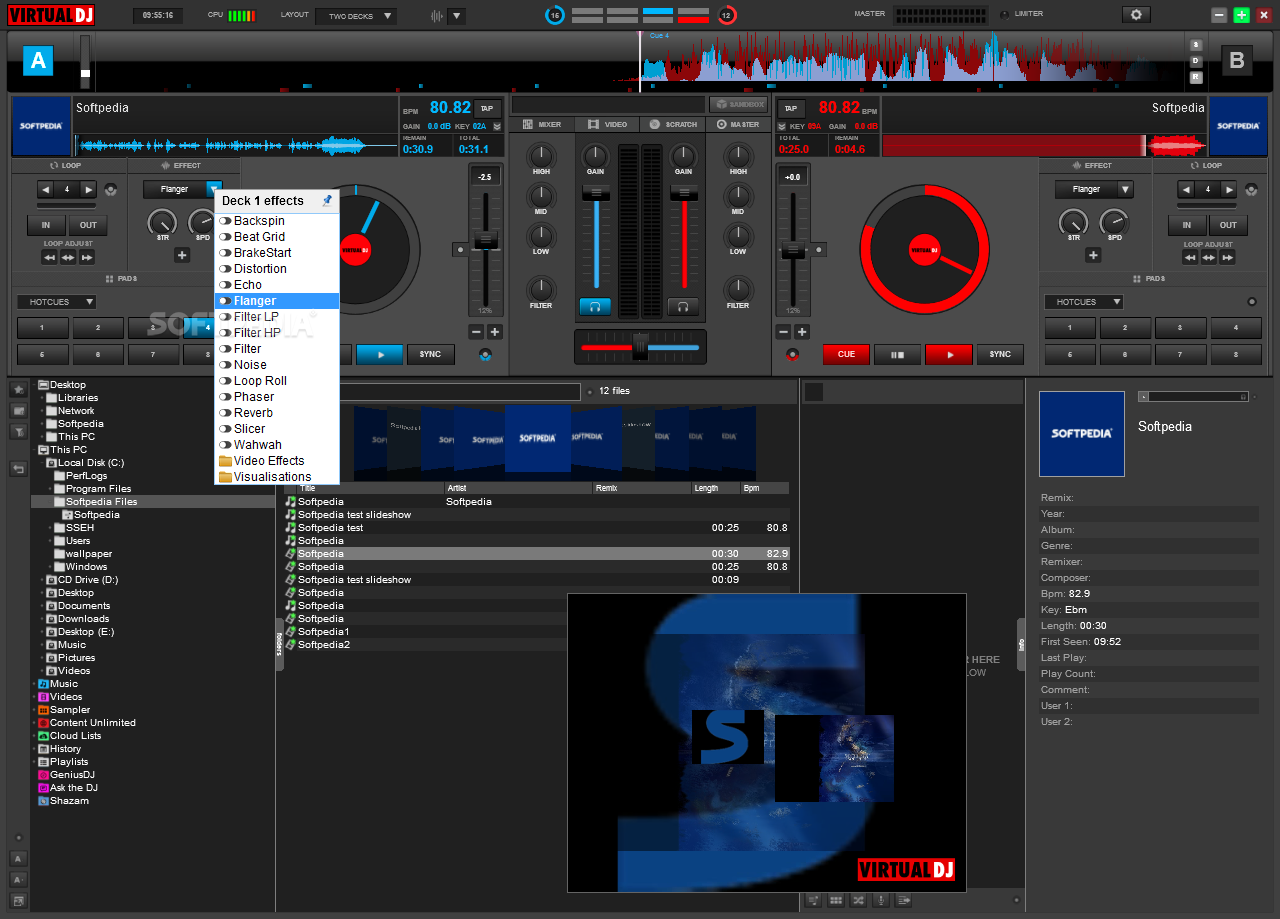Click deck A loop IN button
This screenshot has height=919, width=1280.
point(46,225)
